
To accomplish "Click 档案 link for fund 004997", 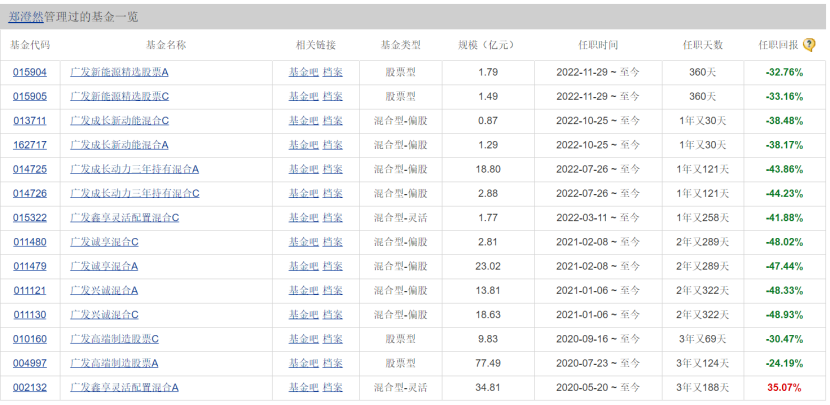I will [x=332, y=363].
